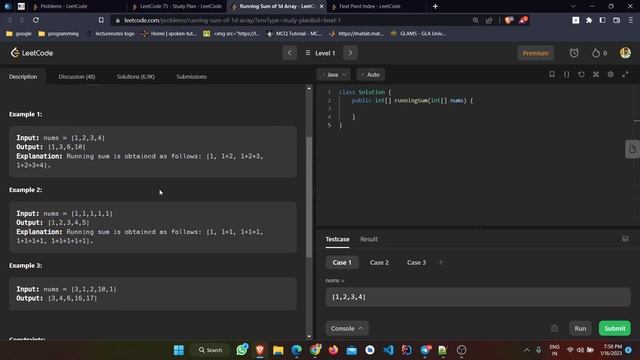Click the Premium button

click(x=536, y=53)
